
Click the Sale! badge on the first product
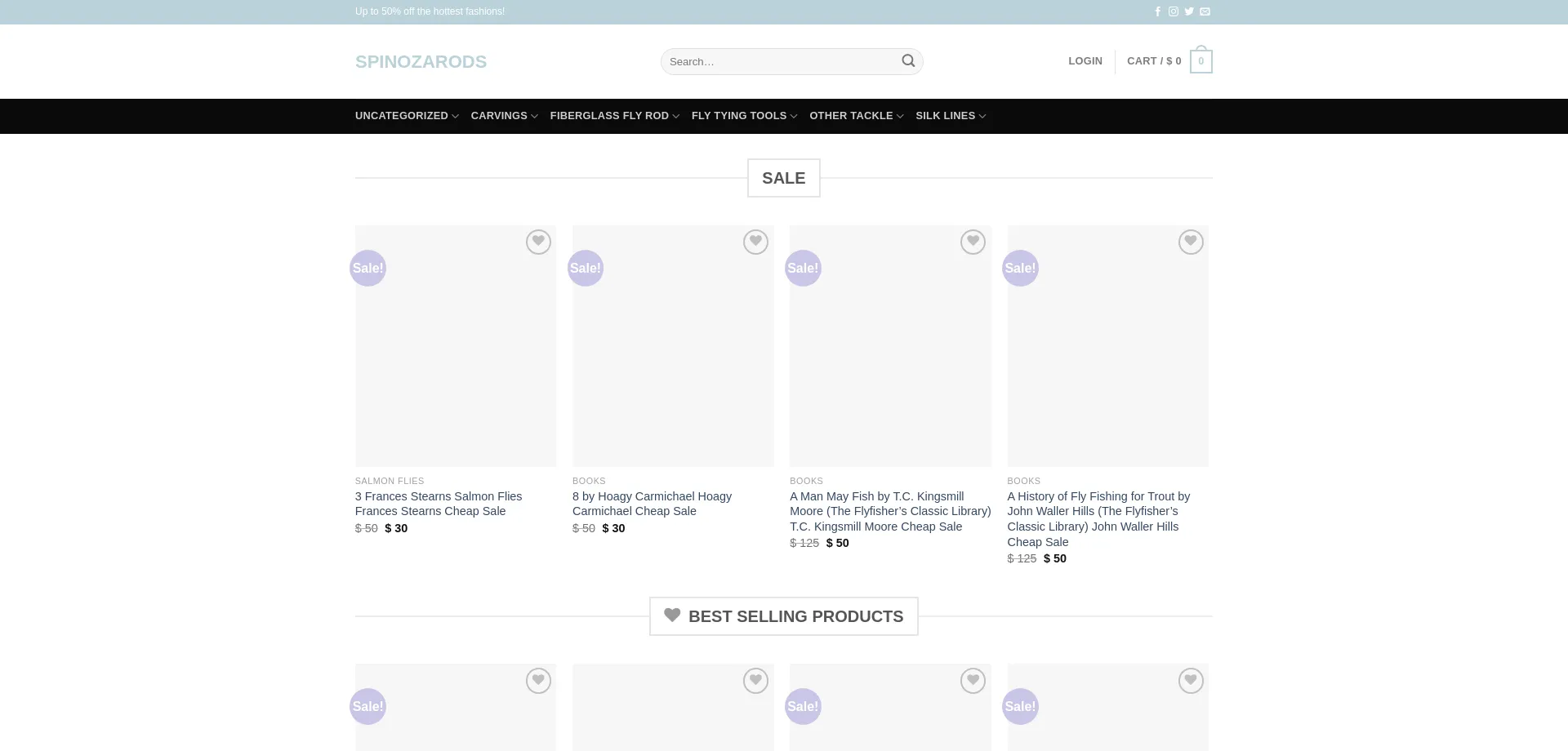click(x=367, y=268)
